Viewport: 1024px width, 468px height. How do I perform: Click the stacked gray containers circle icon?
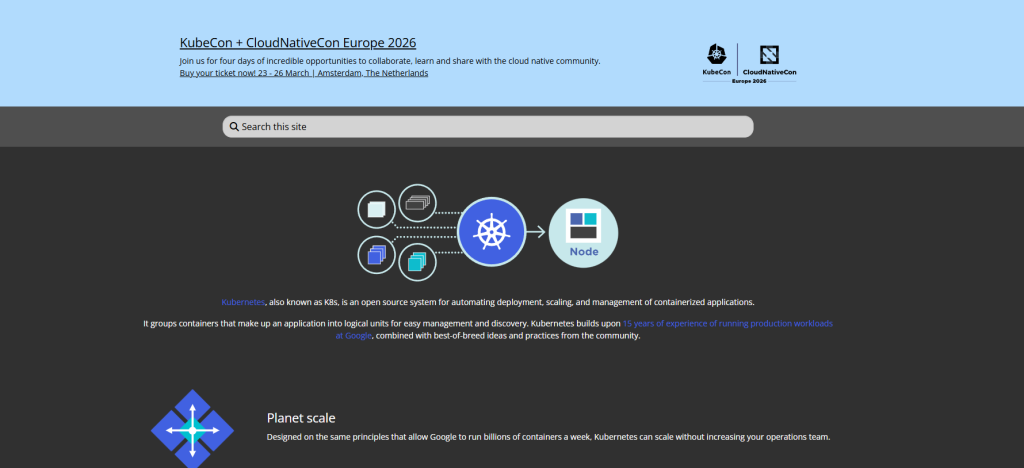(x=417, y=203)
